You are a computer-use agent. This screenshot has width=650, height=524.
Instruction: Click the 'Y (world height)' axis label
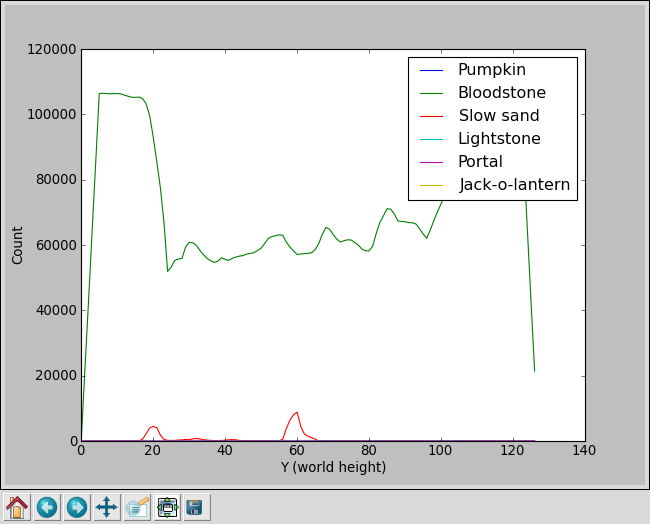333,467
